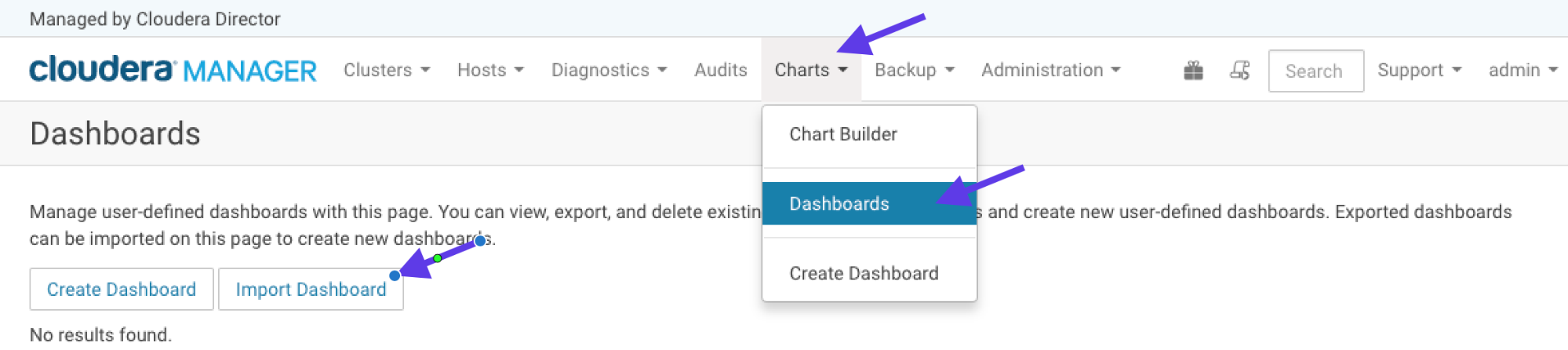1568x350 pixels.
Task: Open the Support dropdown menu
Action: (1419, 70)
